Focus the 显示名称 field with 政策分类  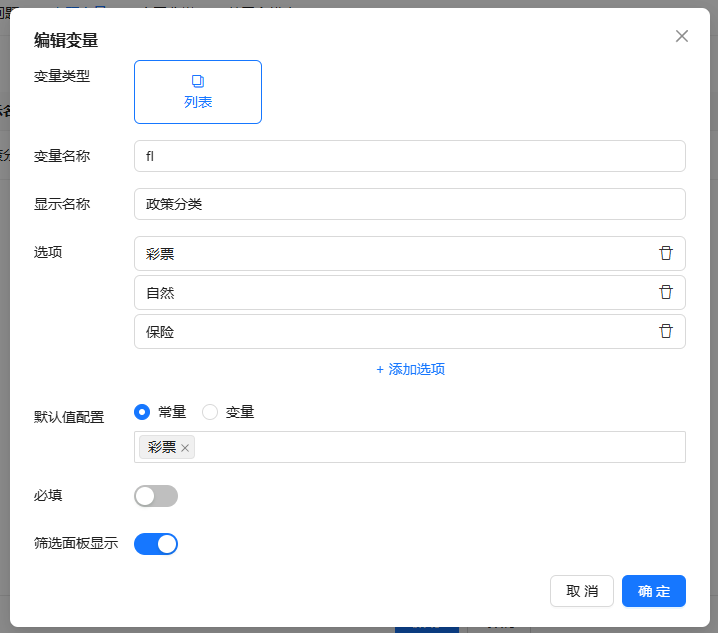pyautogui.click(x=409, y=204)
